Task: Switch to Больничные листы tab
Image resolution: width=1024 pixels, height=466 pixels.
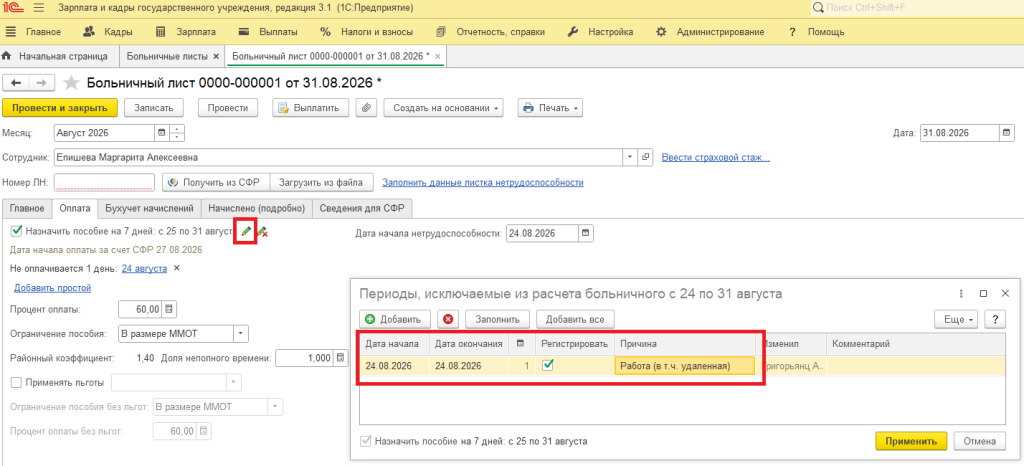Action: (x=167, y=56)
